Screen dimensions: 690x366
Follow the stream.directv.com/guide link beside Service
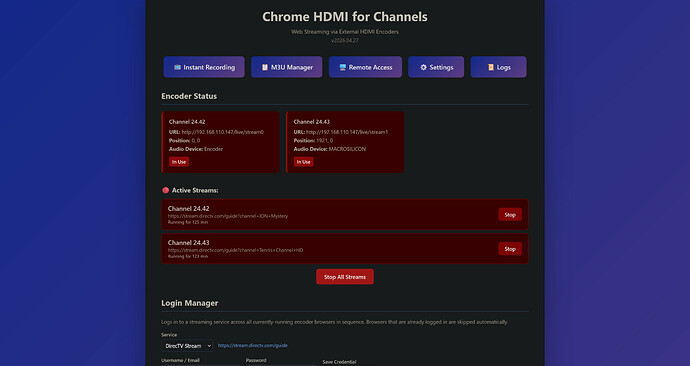coord(253,345)
